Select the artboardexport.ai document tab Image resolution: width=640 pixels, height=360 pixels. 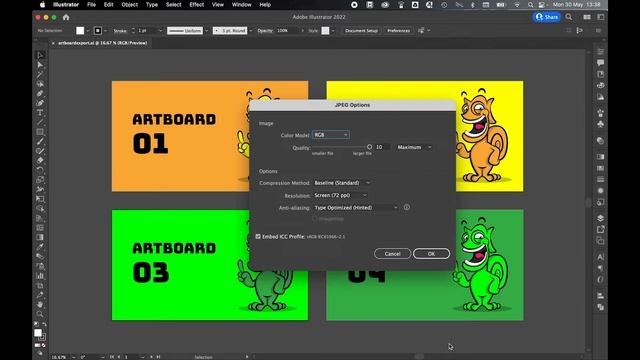[x=100, y=43]
